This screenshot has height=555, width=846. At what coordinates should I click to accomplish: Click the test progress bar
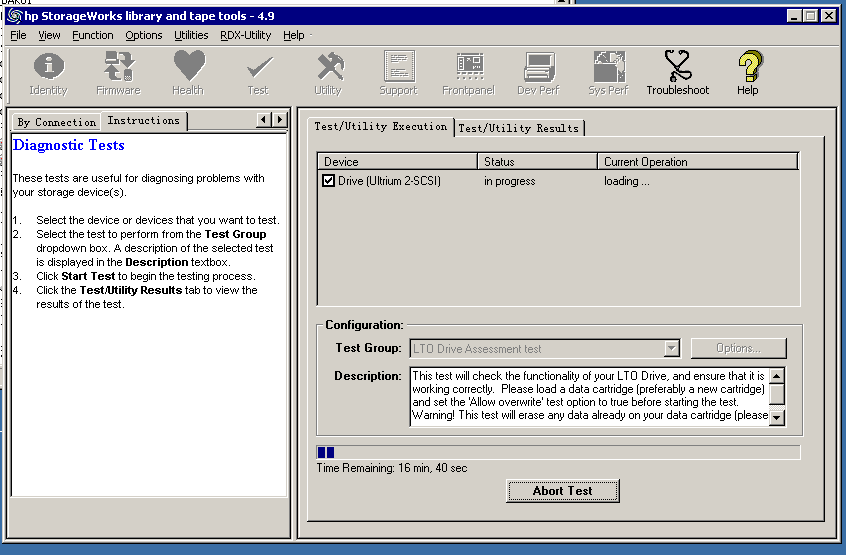coord(558,452)
